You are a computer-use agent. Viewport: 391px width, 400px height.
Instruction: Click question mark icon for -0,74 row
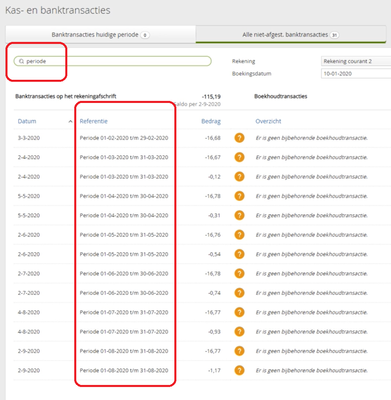[x=239, y=293]
